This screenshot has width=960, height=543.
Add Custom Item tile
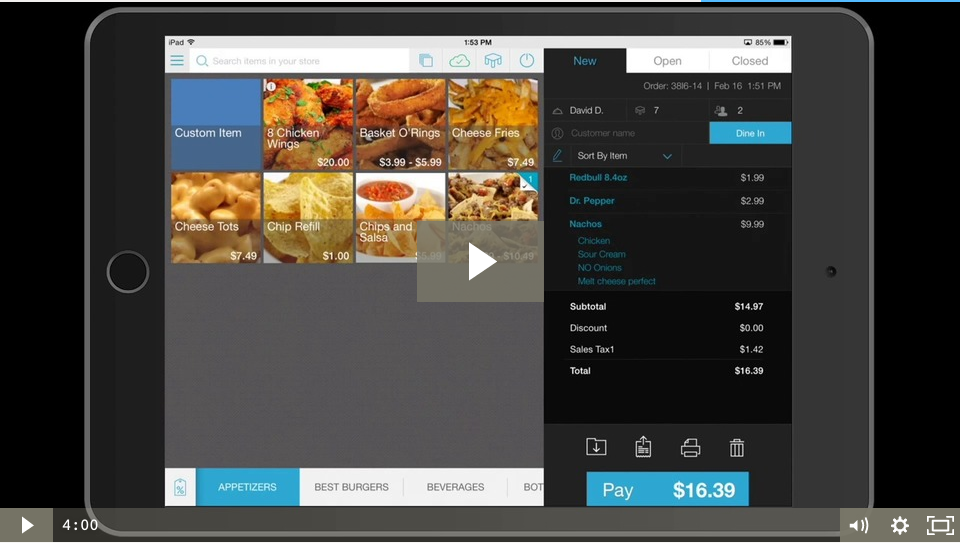pos(216,124)
